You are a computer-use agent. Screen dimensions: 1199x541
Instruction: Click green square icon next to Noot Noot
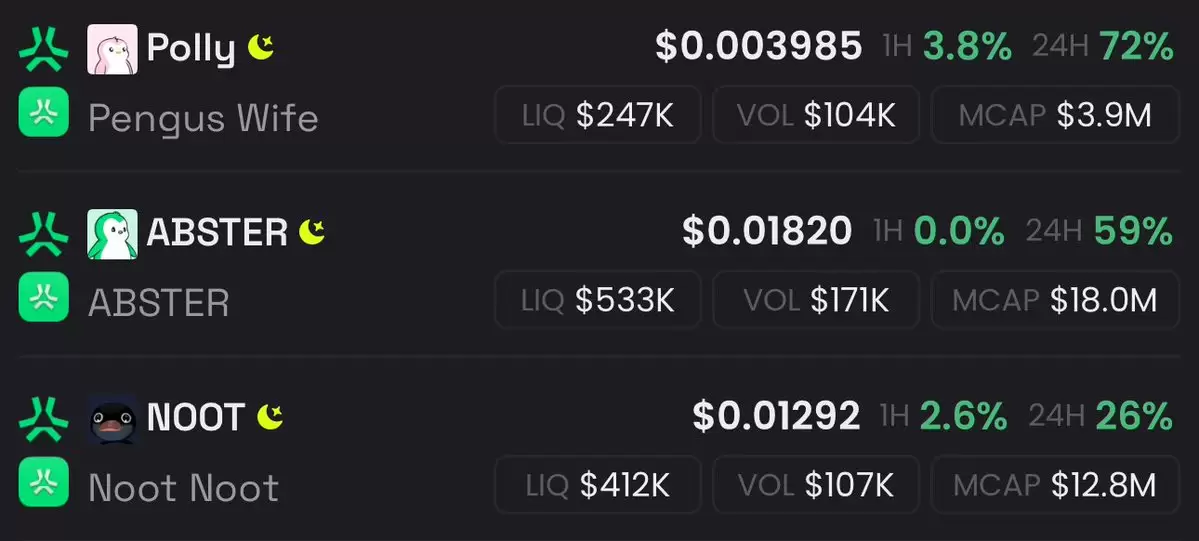(x=44, y=482)
